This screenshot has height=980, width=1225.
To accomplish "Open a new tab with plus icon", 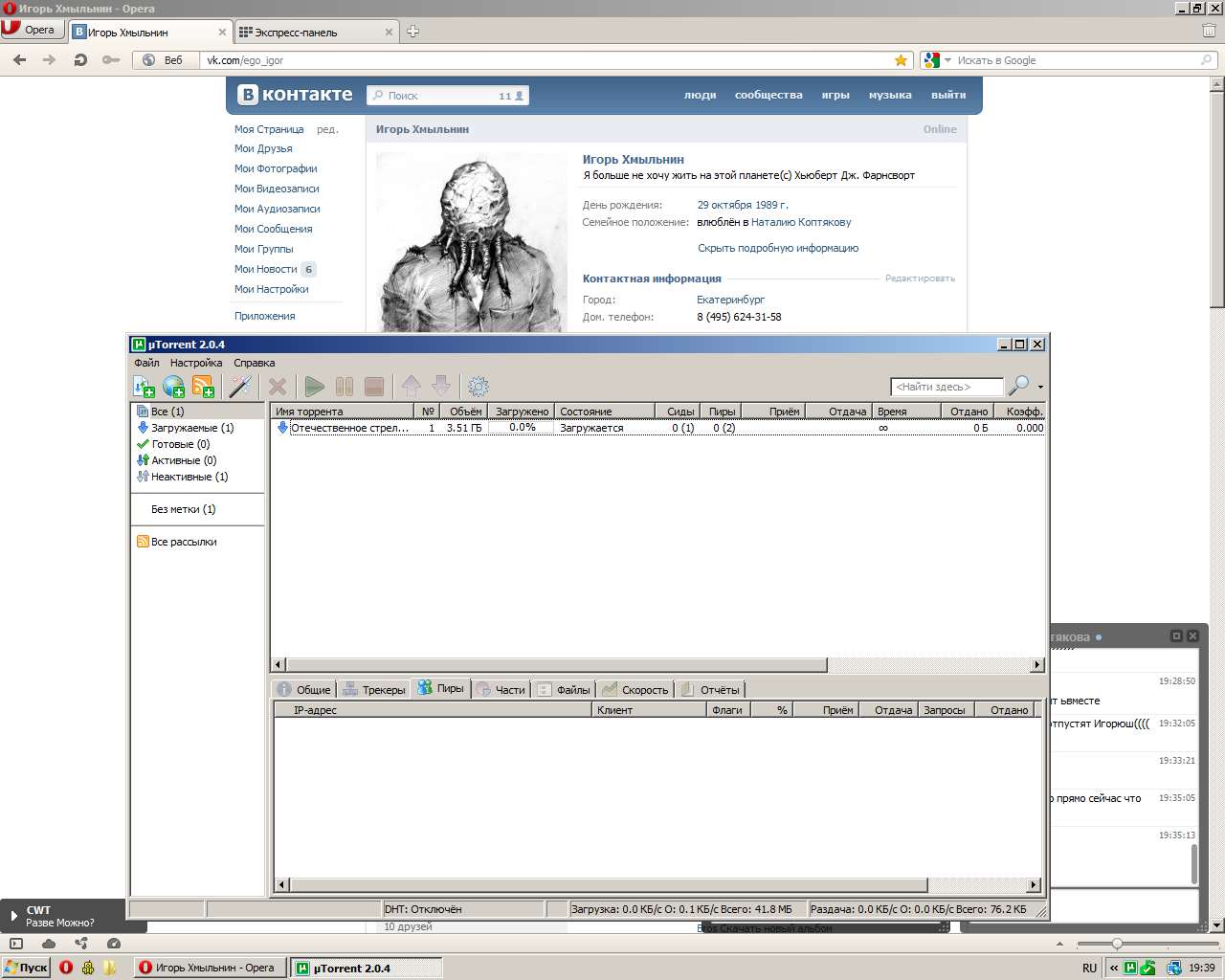I will (413, 32).
